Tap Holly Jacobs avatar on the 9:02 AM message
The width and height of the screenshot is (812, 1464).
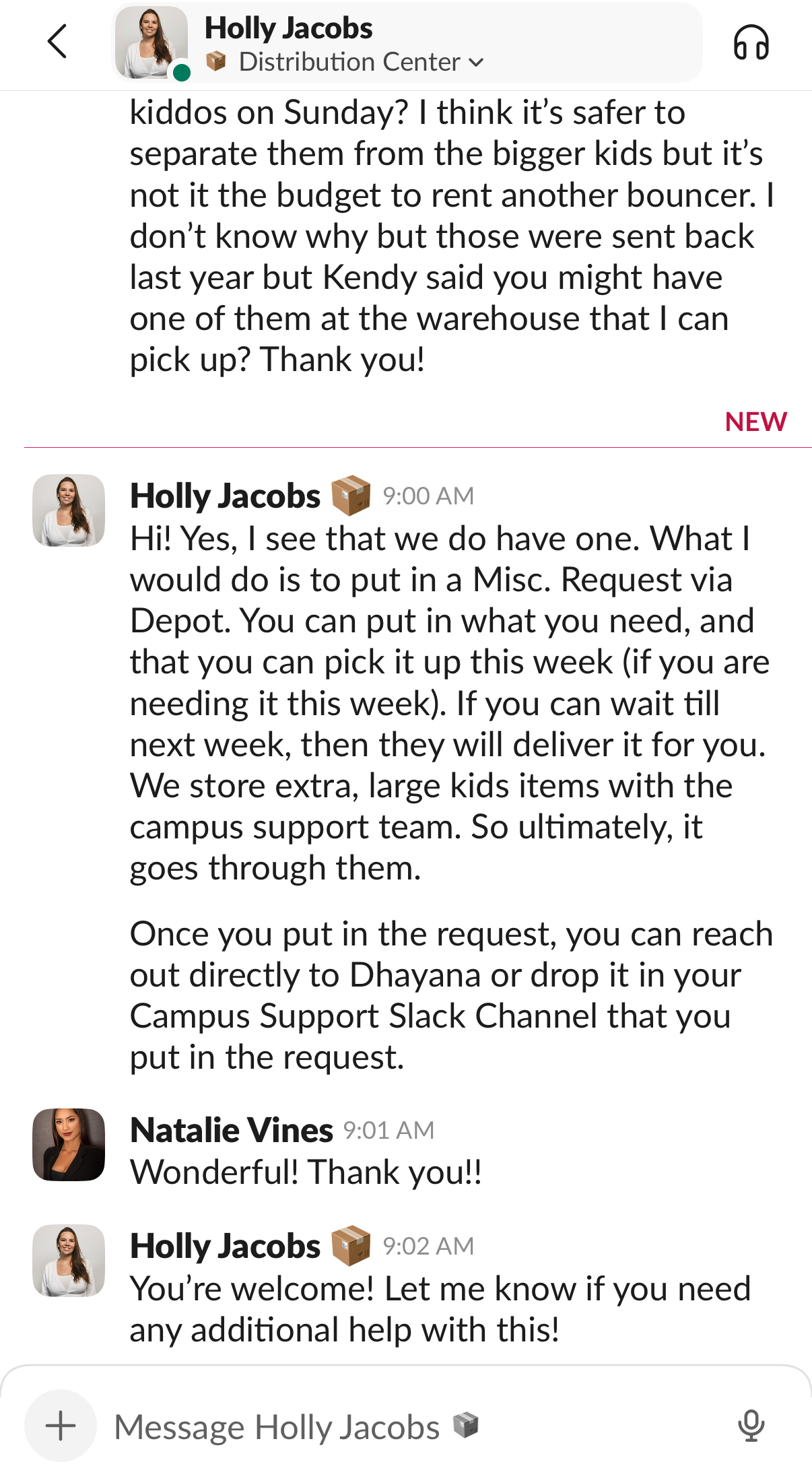pos(69,1260)
